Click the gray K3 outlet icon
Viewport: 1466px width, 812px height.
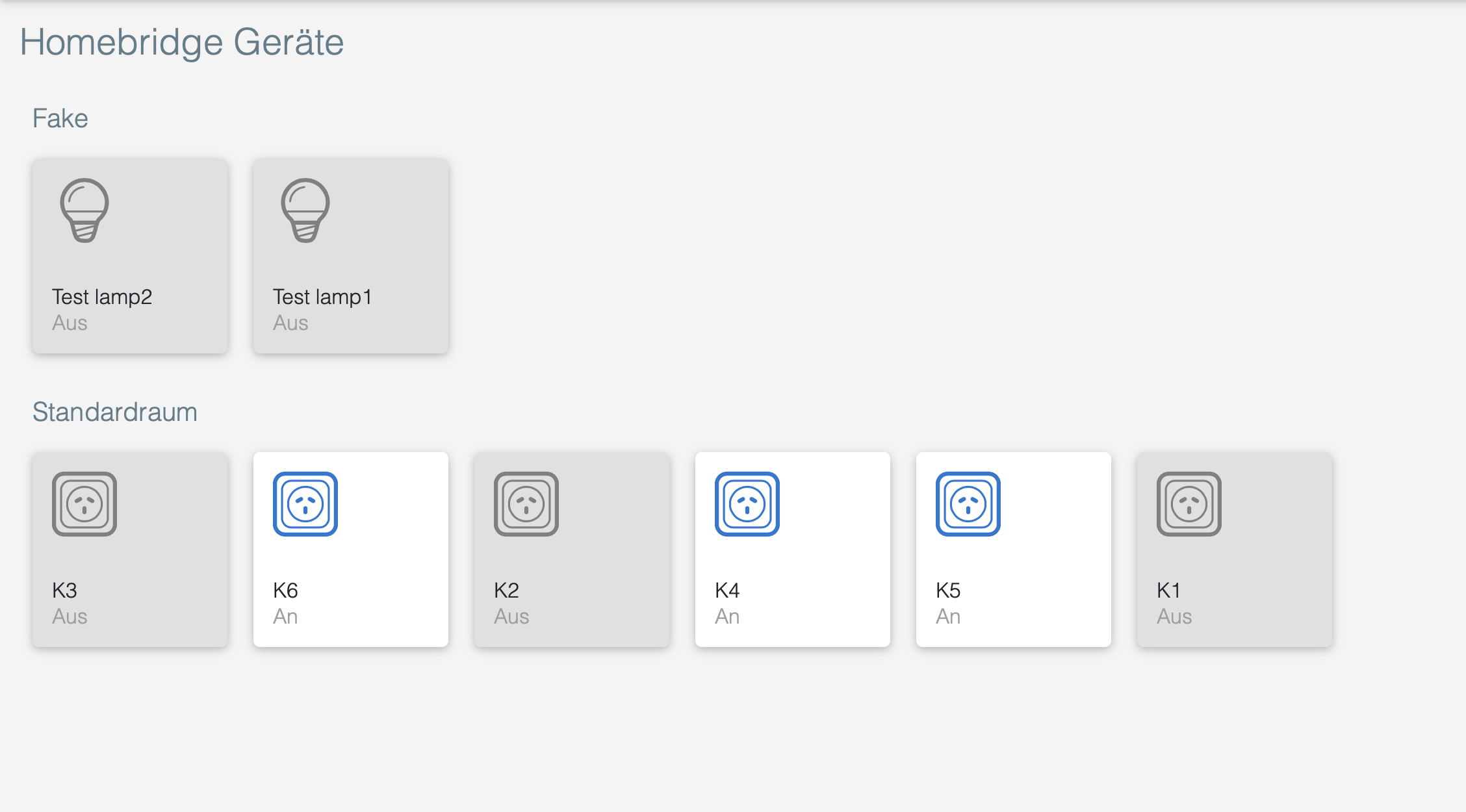pyautogui.click(x=84, y=504)
